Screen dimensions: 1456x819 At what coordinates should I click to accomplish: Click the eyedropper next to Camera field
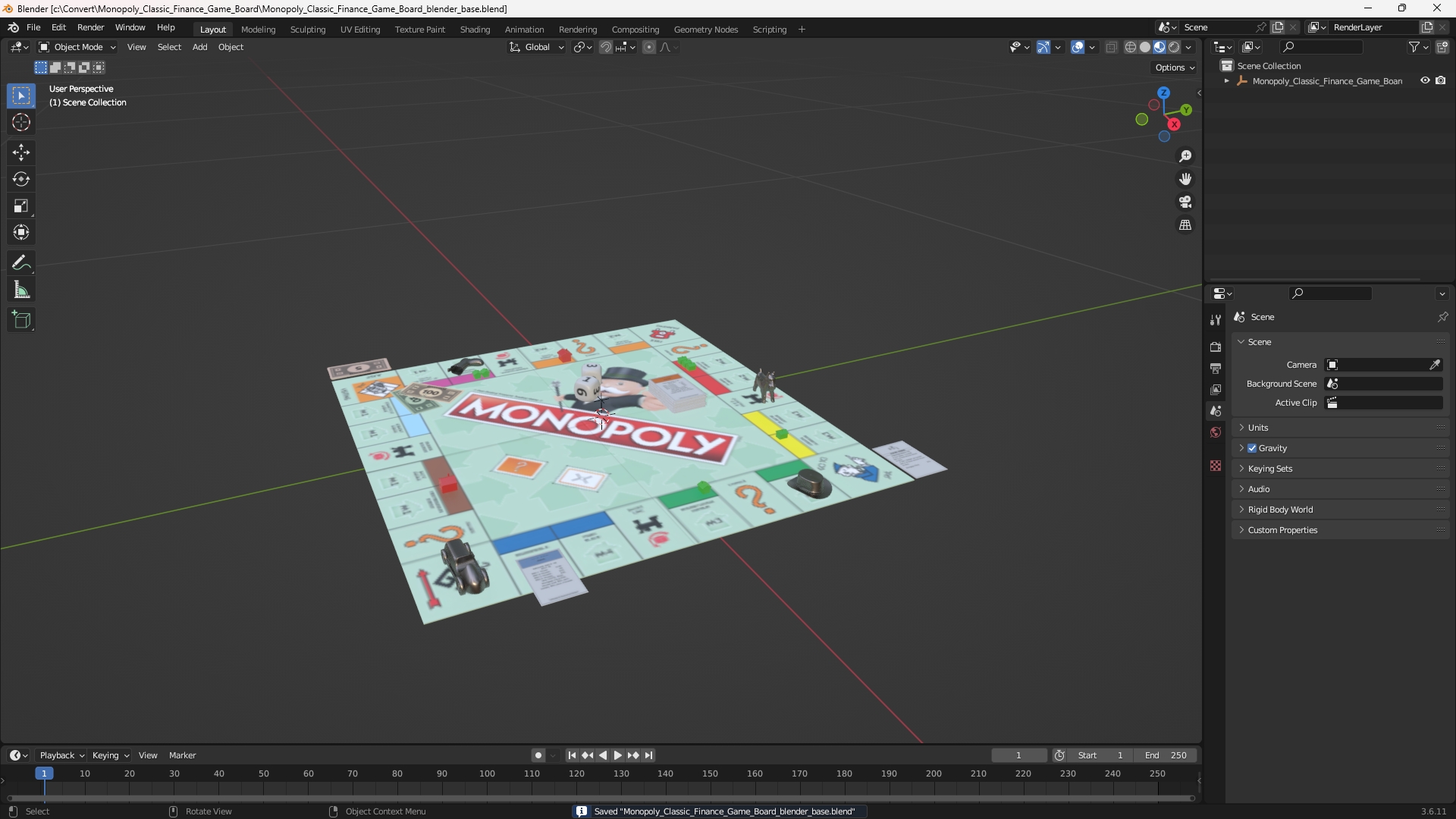pyautogui.click(x=1435, y=365)
